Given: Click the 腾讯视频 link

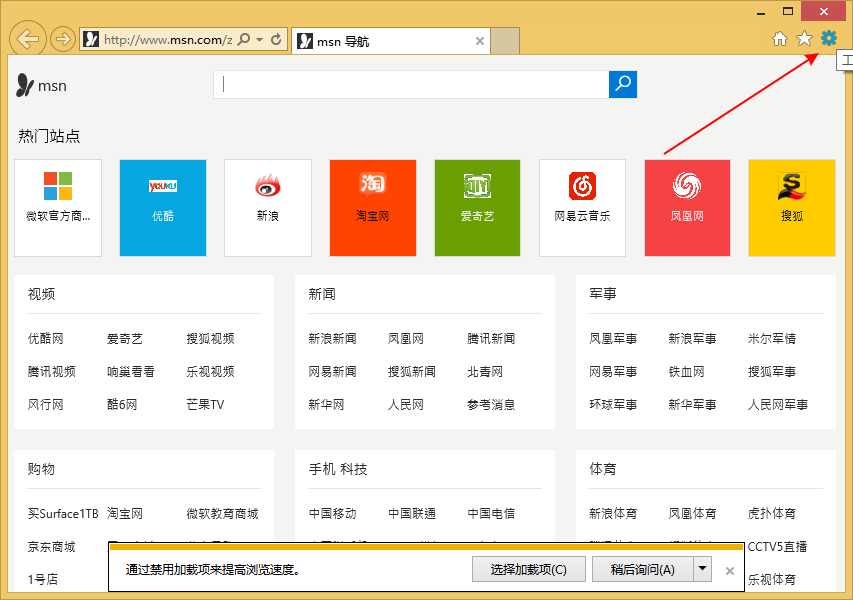Looking at the screenshot, I should (52, 372).
